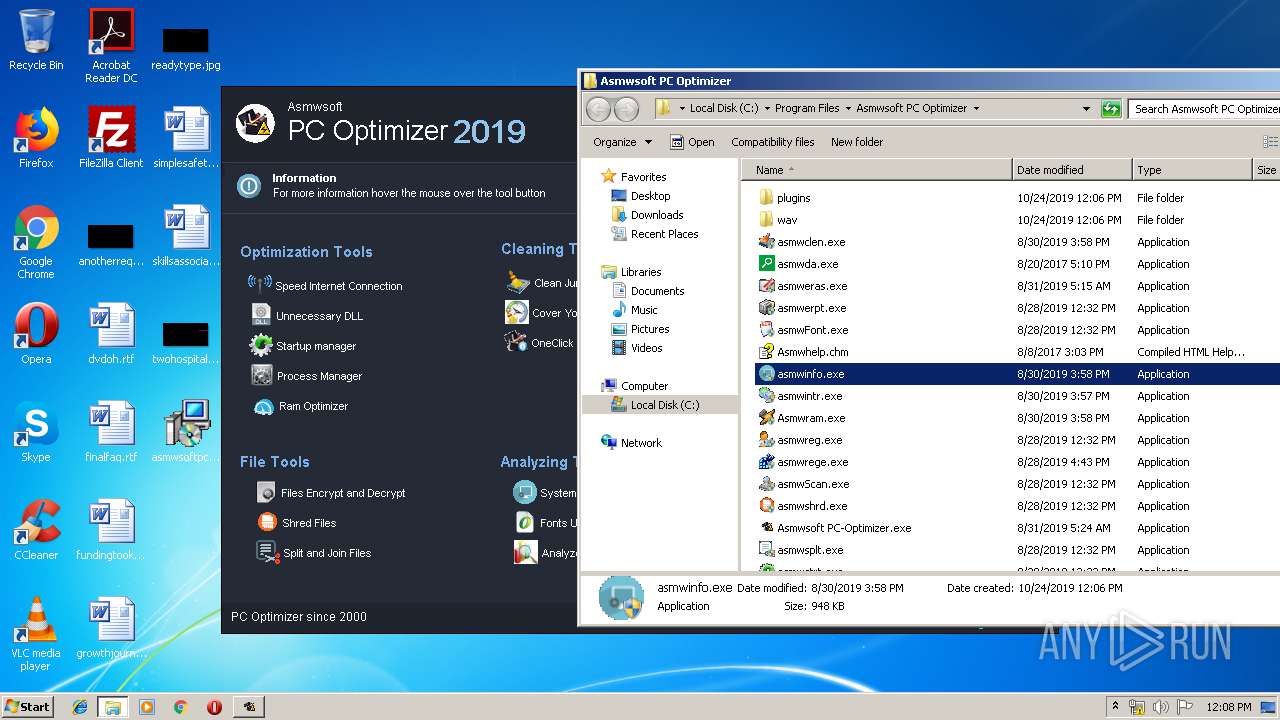Open the Clean Junk tool icon
The height and width of the screenshot is (720, 1280).
pos(517,282)
